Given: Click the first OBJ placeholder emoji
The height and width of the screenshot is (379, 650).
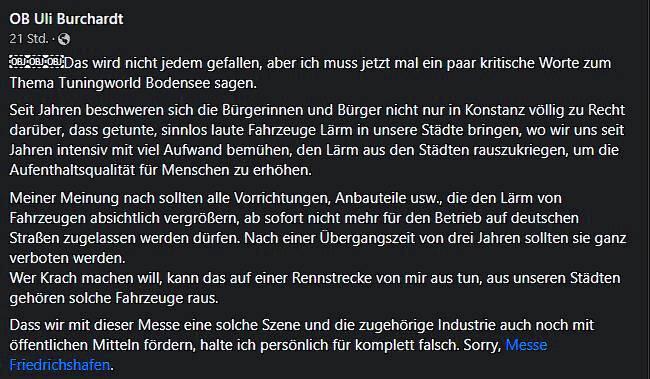Looking at the screenshot, I should [17, 62].
